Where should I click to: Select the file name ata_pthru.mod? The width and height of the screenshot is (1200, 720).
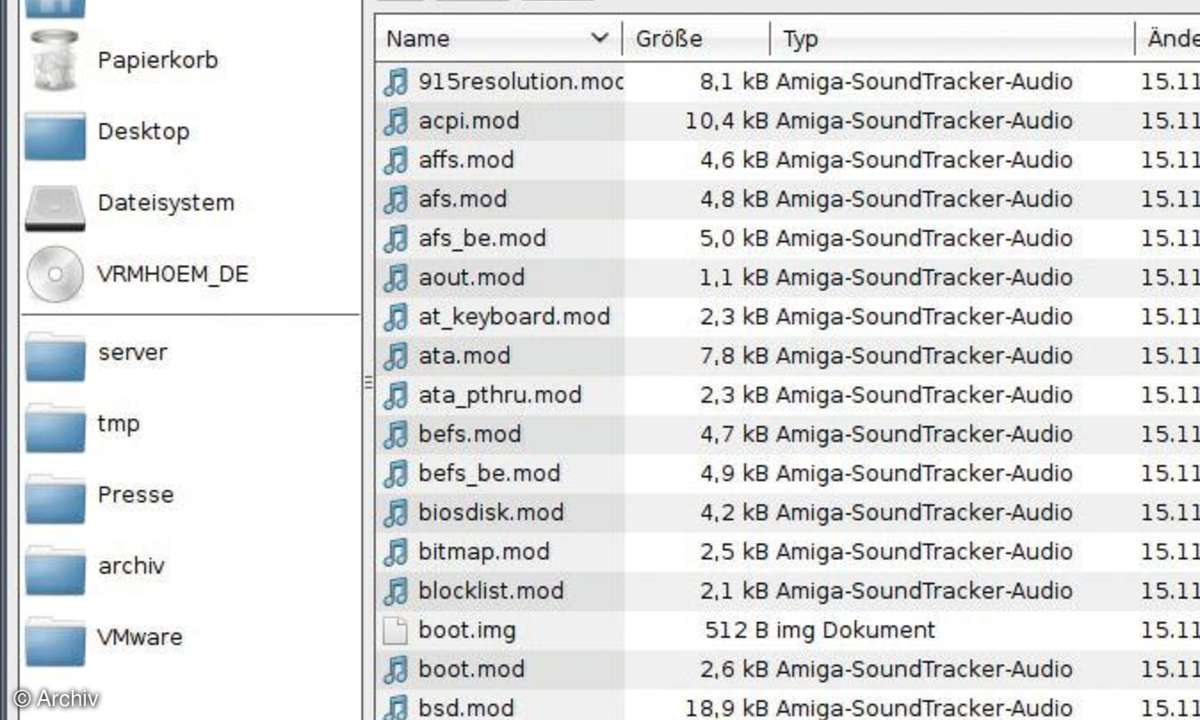pos(500,395)
